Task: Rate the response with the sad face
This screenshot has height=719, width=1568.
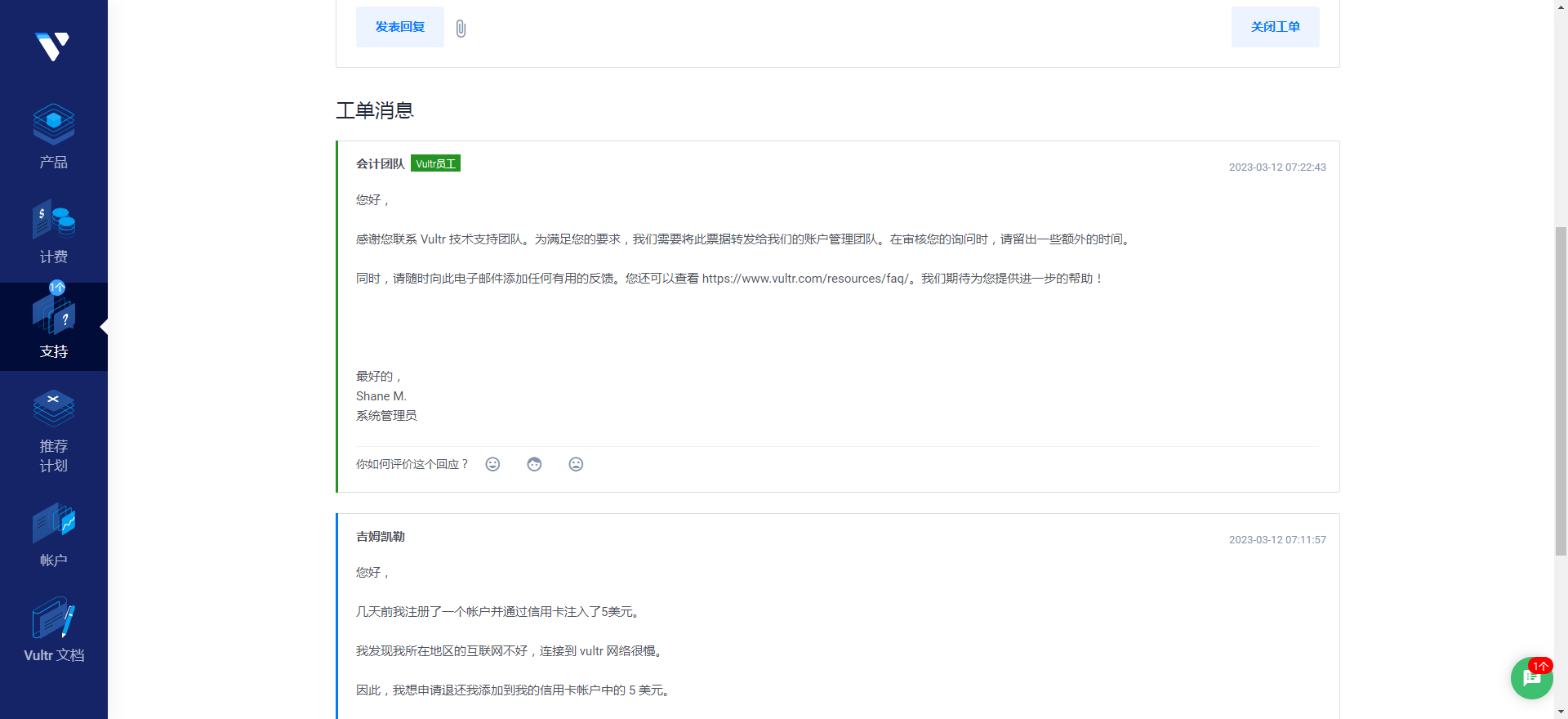Action: tap(576, 464)
